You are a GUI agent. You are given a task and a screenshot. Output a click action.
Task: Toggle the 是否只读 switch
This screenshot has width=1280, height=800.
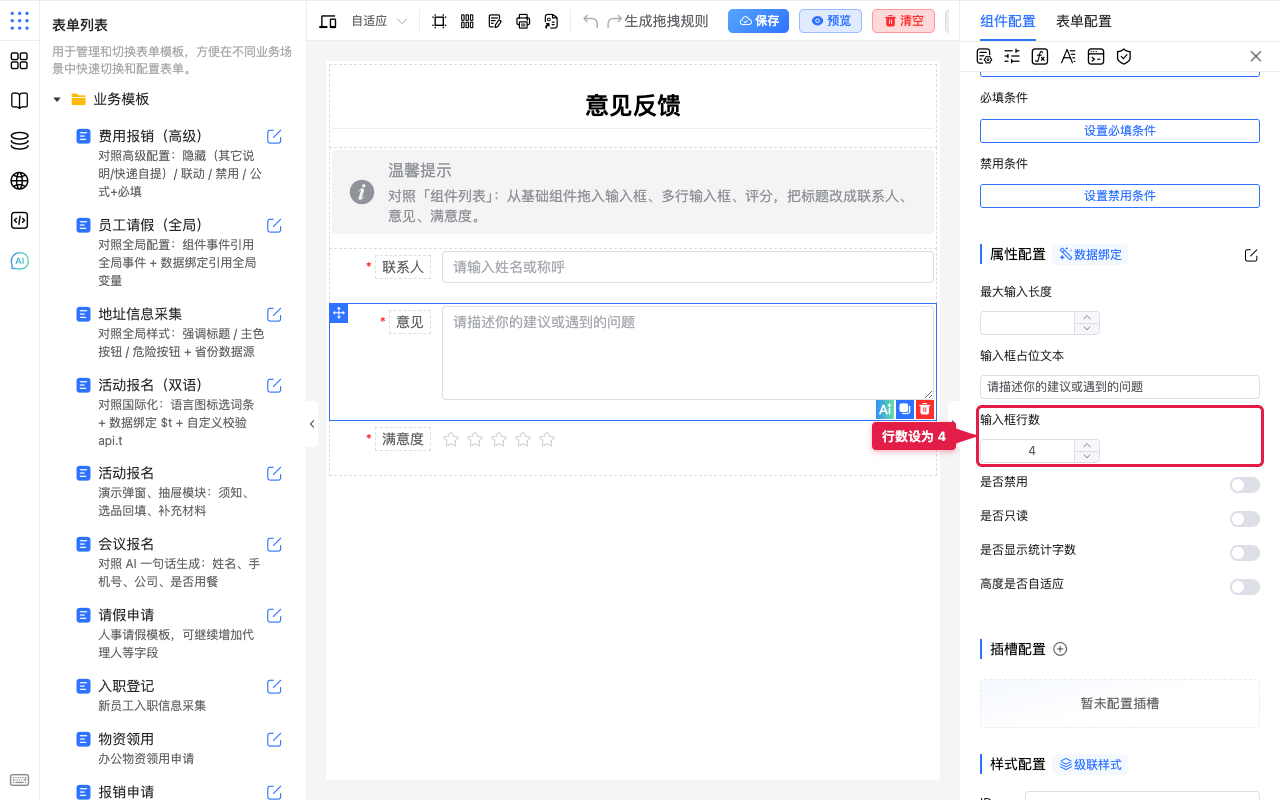[x=1245, y=519]
